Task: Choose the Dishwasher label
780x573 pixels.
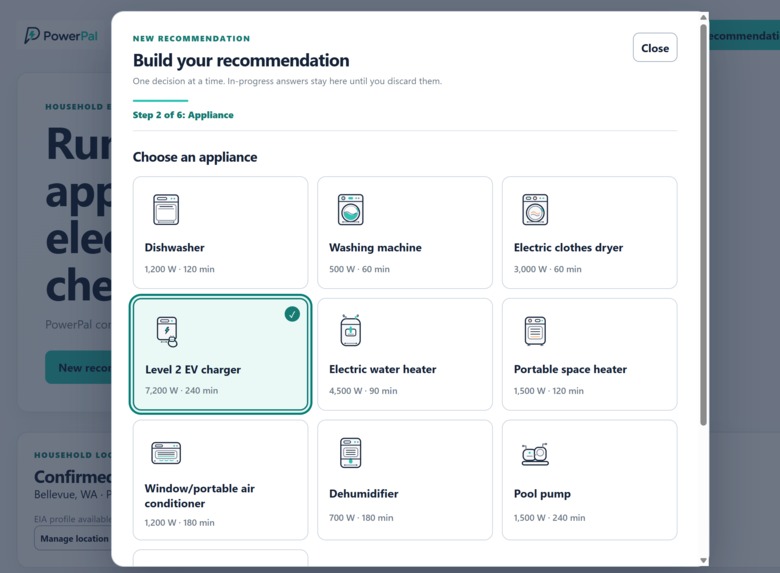Action: tap(175, 248)
